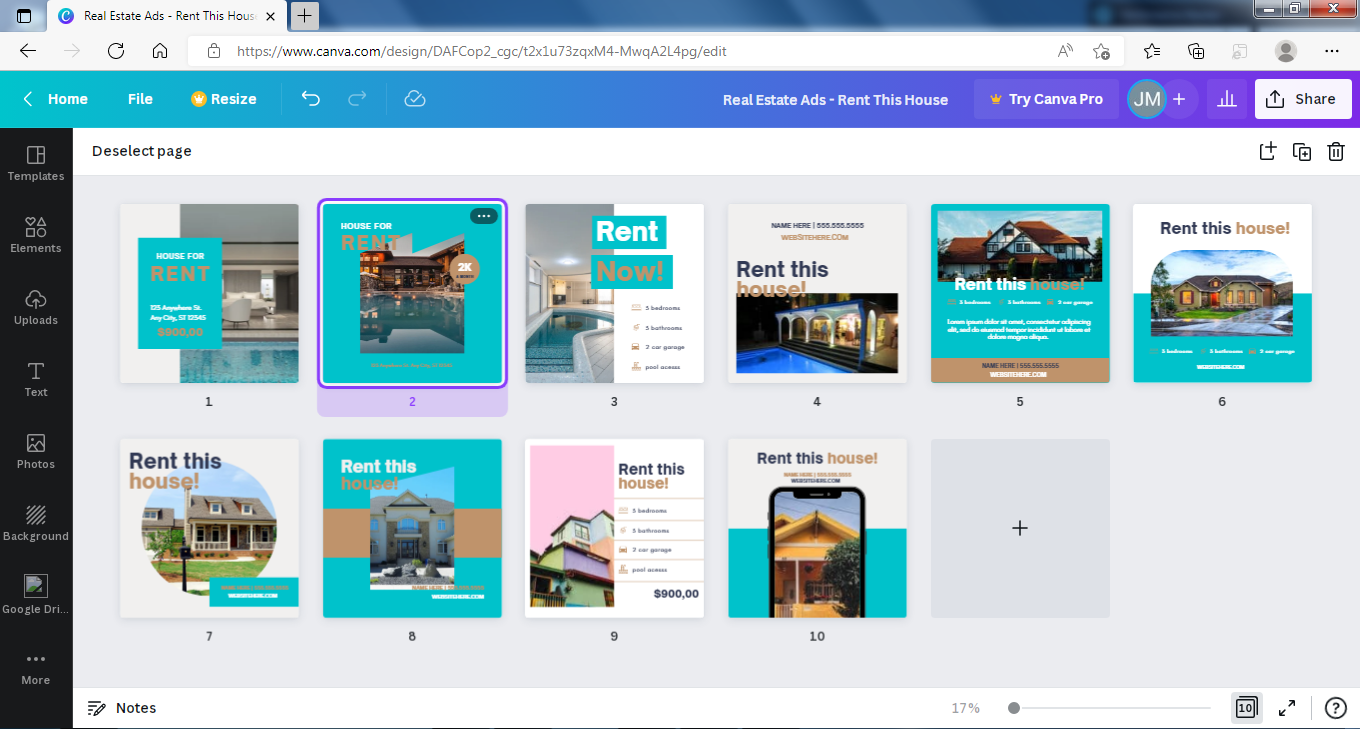
Task: Redo the last undone action
Action: pyautogui.click(x=357, y=99)
